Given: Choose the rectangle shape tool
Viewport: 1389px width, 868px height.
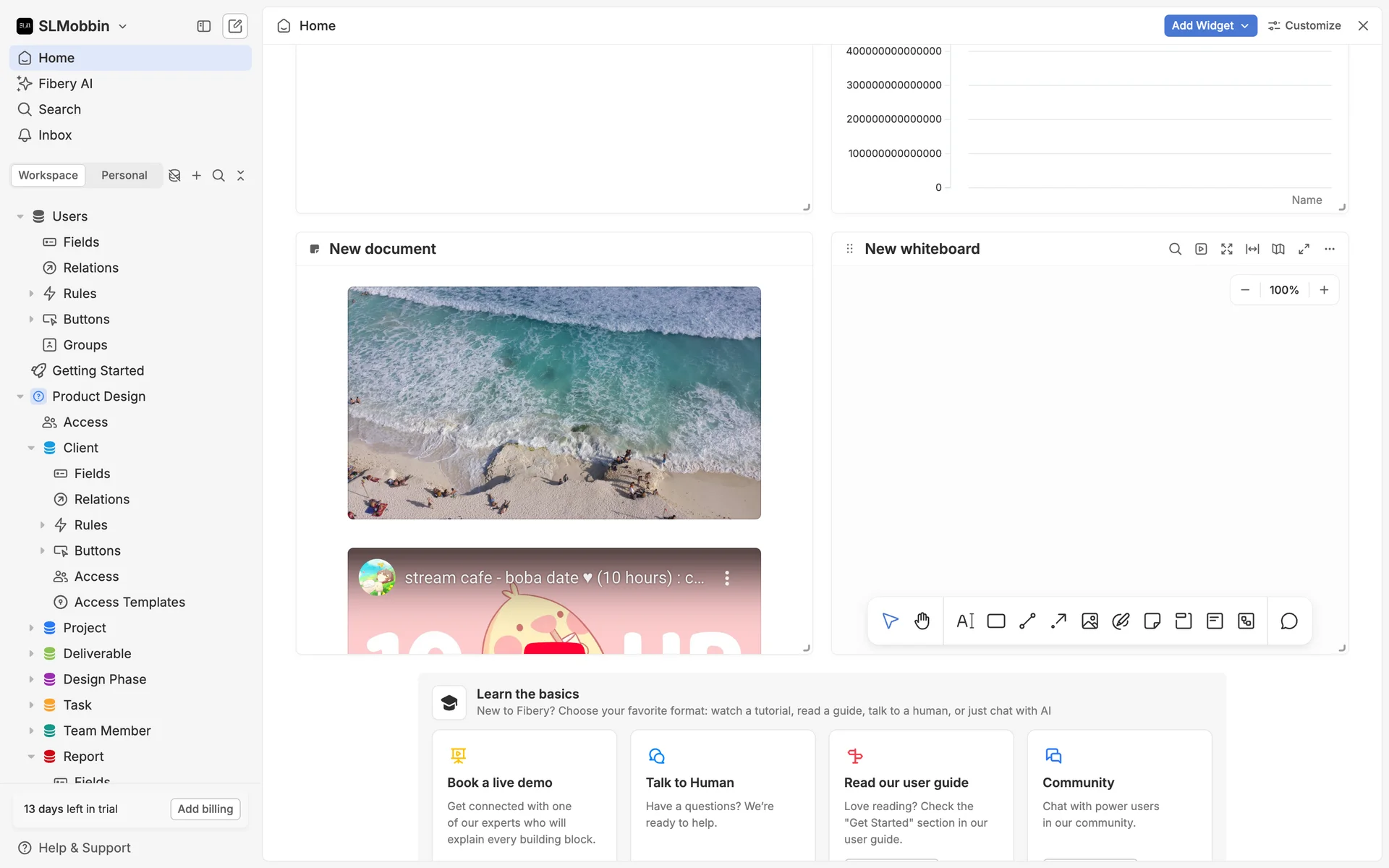Looking at the screenshot, I should click(x=996, y=621).
